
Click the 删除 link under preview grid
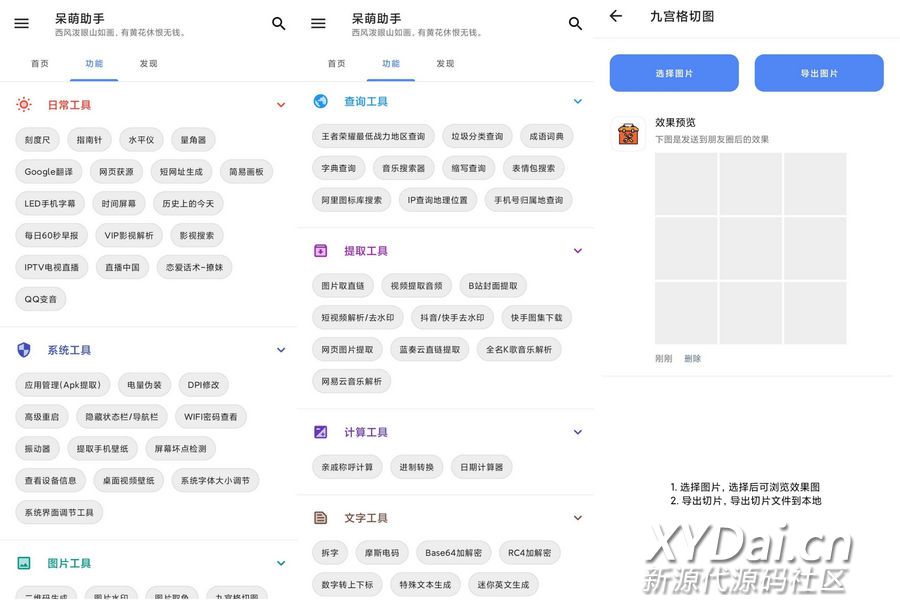(692, 358)
